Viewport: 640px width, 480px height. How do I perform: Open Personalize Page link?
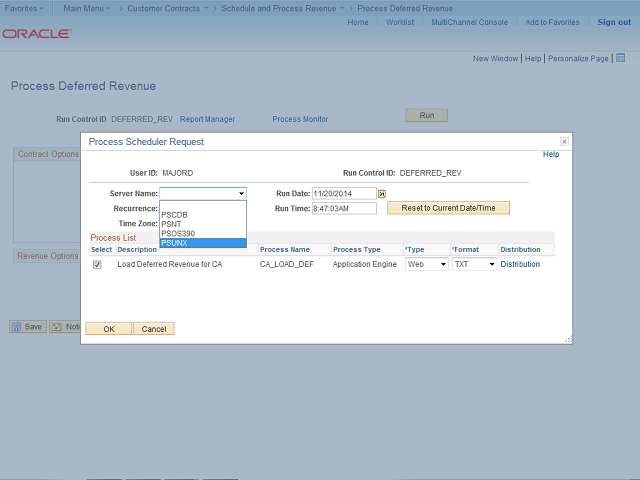[x=578, y=58]
